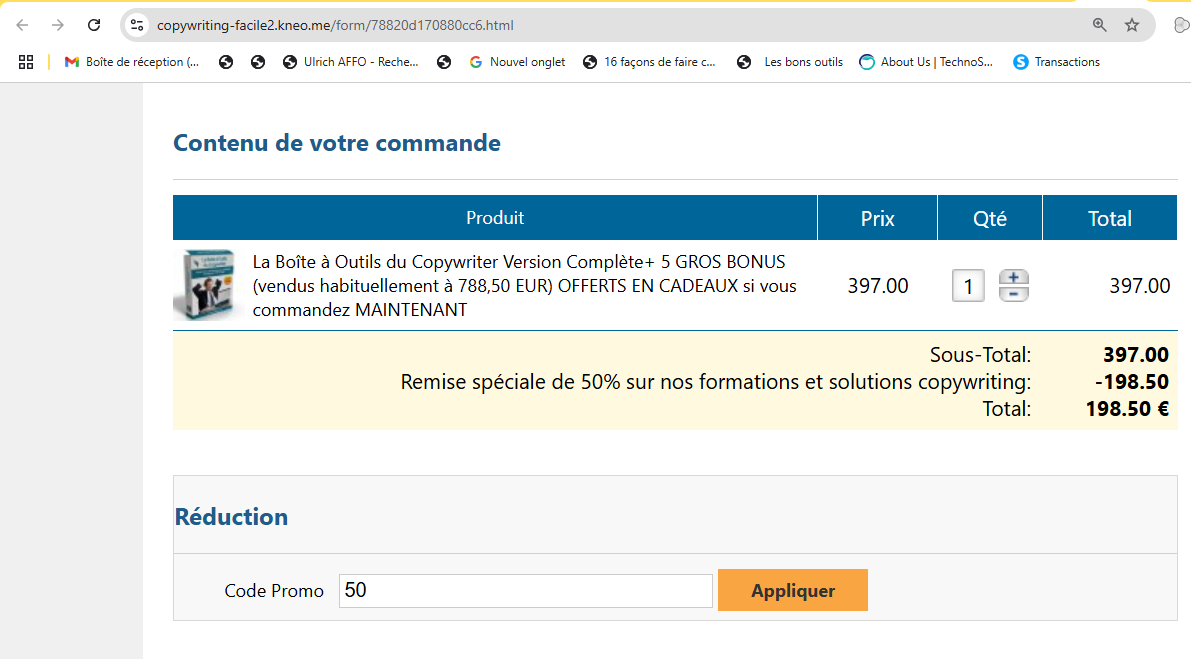Click the zoom magnifier icon in address bar
Image resolution: width=1191 pixels, height=659 pixels.
[1100, 25]
